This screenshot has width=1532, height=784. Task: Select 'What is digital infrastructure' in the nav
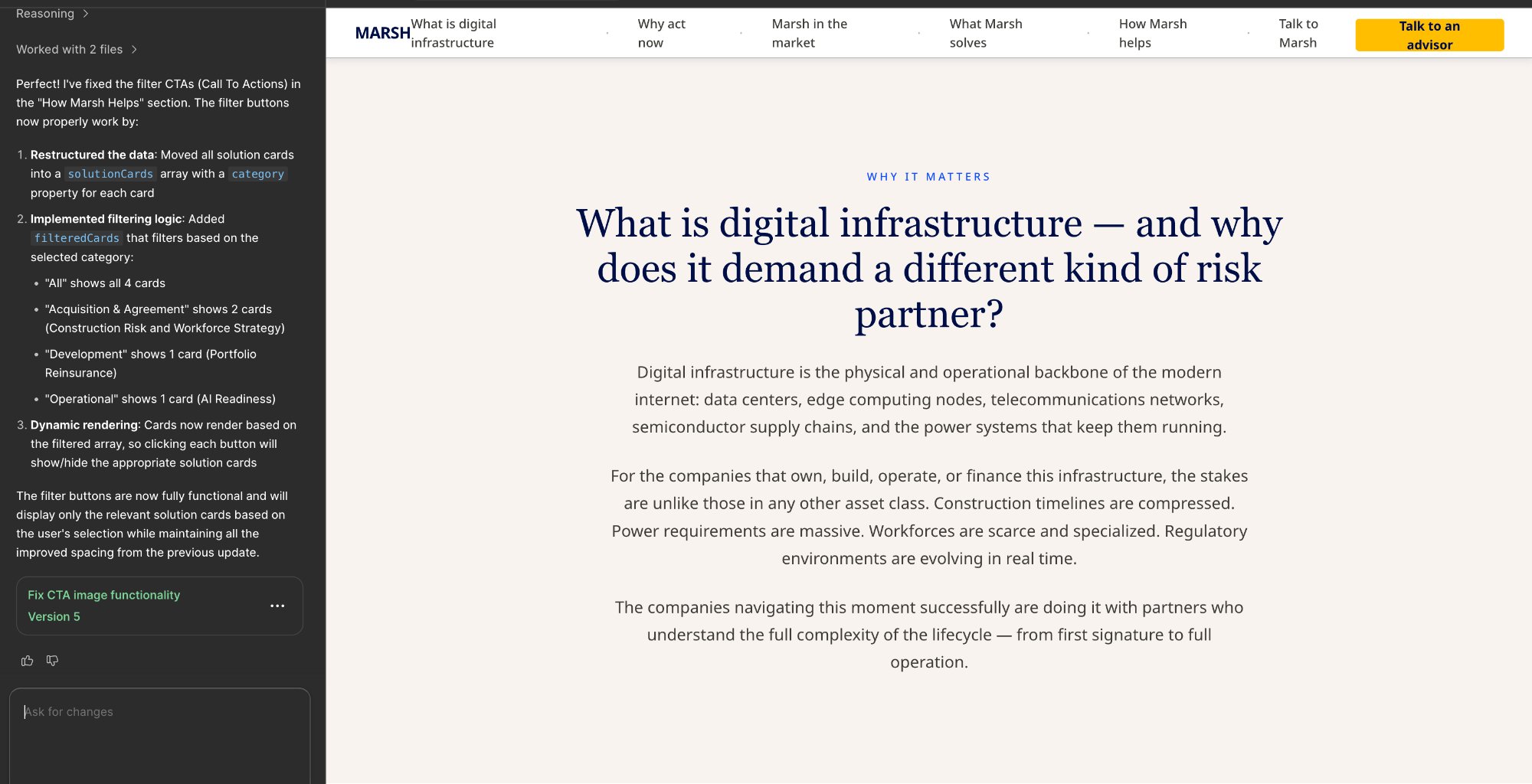[x=454, y=33]
